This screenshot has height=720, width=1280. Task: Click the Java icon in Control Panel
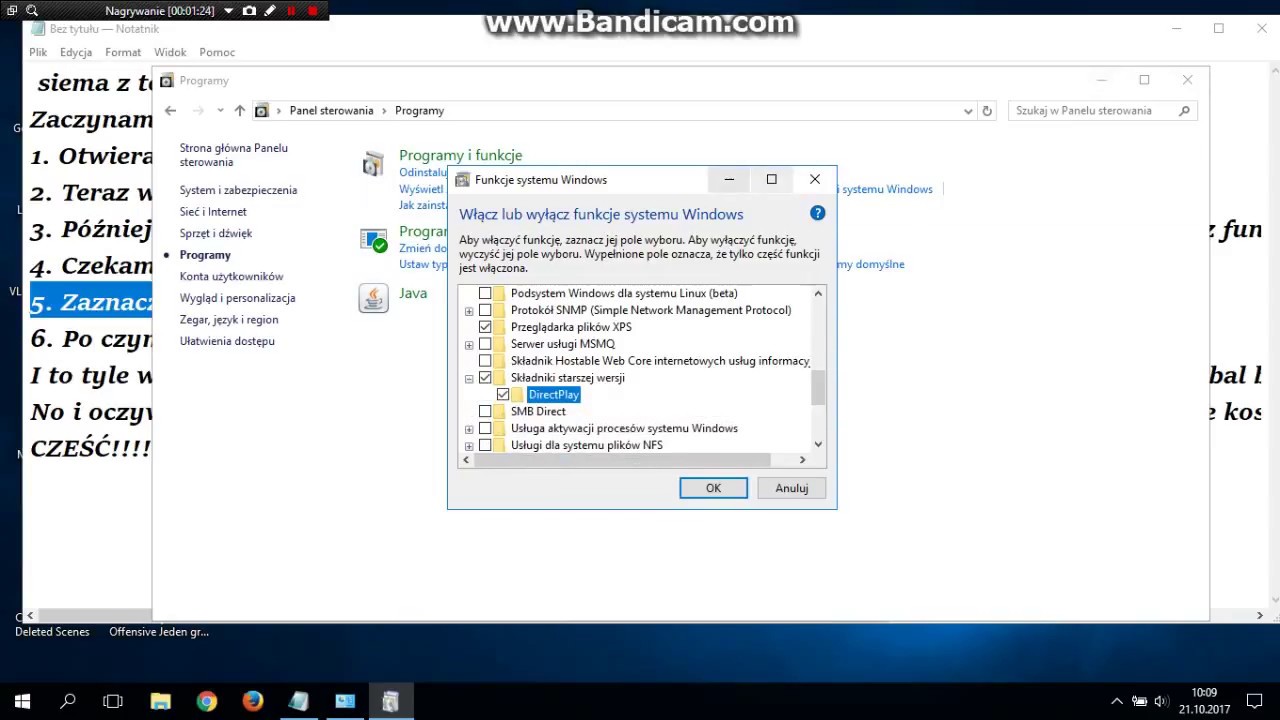(373, 298)
